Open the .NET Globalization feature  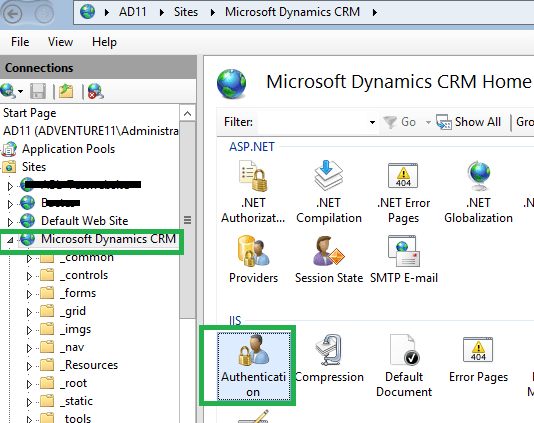[478, 192]
